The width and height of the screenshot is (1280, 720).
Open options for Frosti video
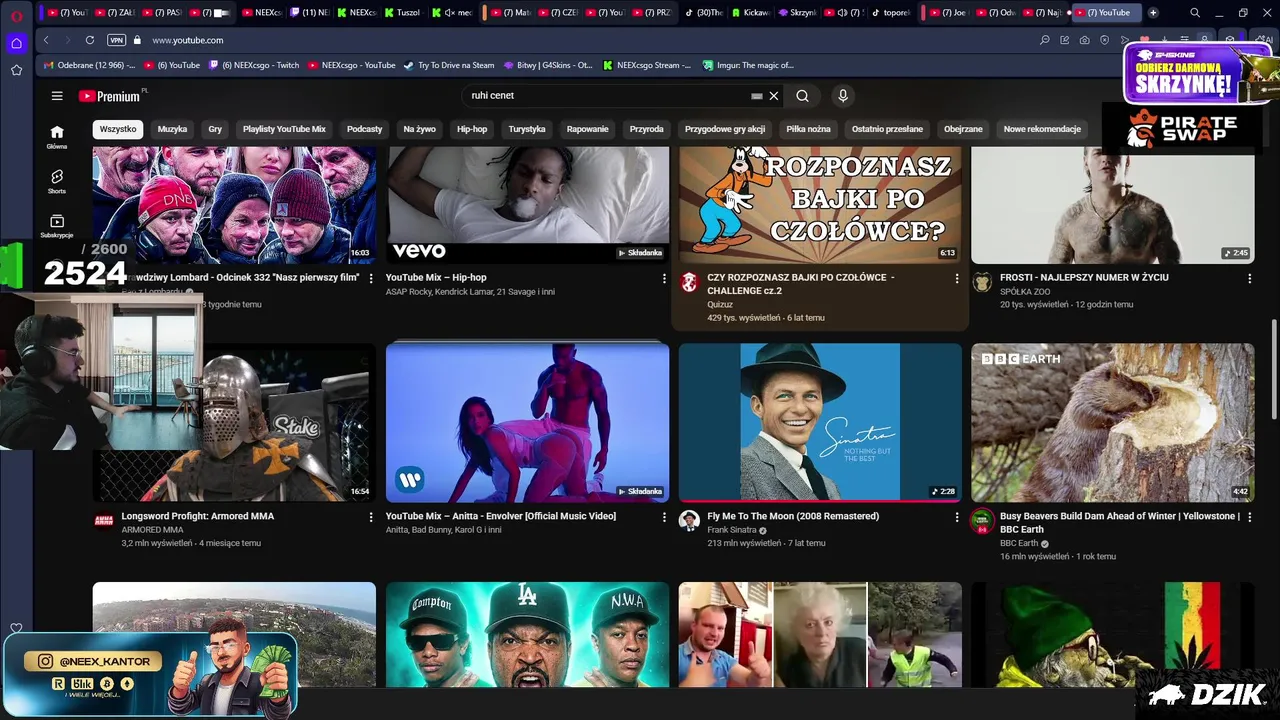click(1249, 278)
